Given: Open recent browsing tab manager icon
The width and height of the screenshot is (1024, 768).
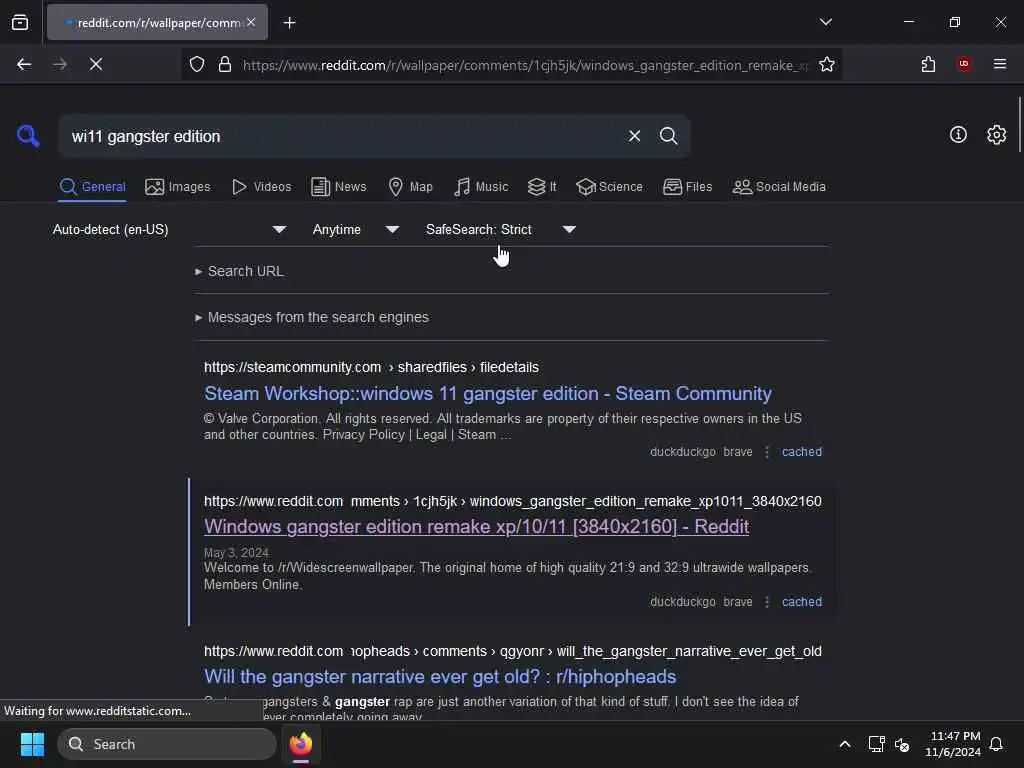Looking at the screenshot, I should [20, 22].
